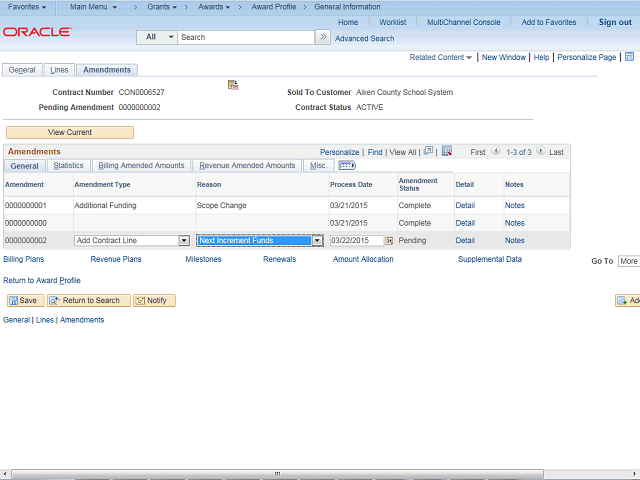Open the Amendment Type dropdown for 0000000002
The height and width of the screenshot is (480, 640).
[x=184, y=240]
